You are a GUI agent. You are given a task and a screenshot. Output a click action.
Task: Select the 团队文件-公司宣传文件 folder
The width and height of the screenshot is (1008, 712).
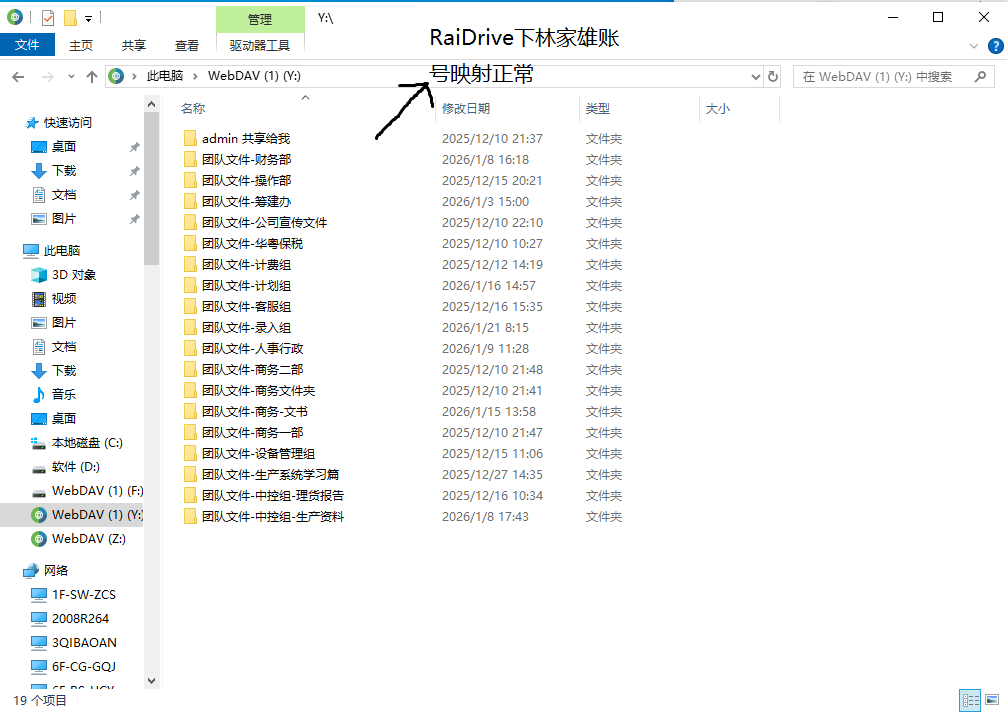[264, 222]
